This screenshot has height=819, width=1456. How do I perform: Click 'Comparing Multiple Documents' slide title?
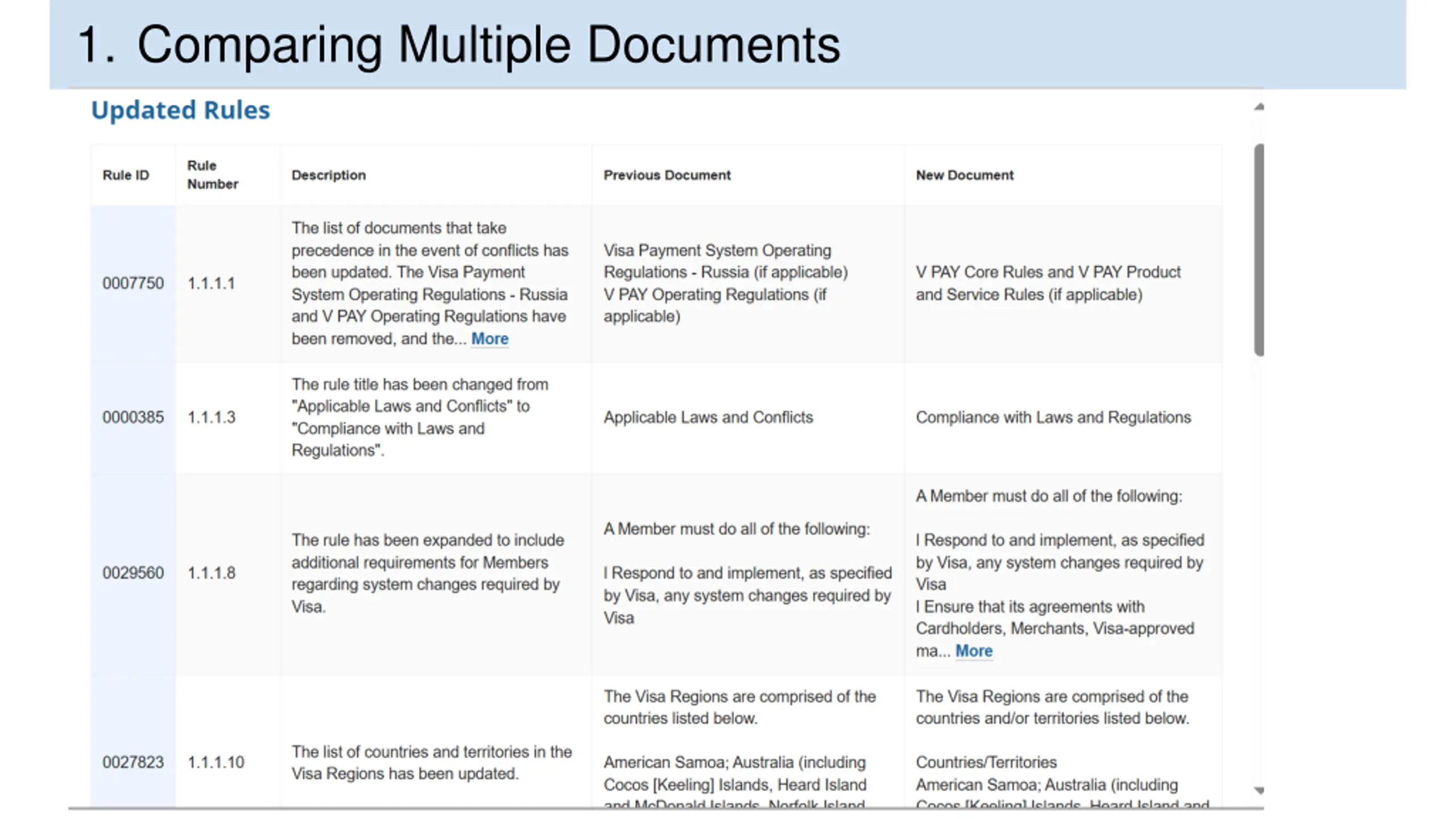tap(488, 45)
